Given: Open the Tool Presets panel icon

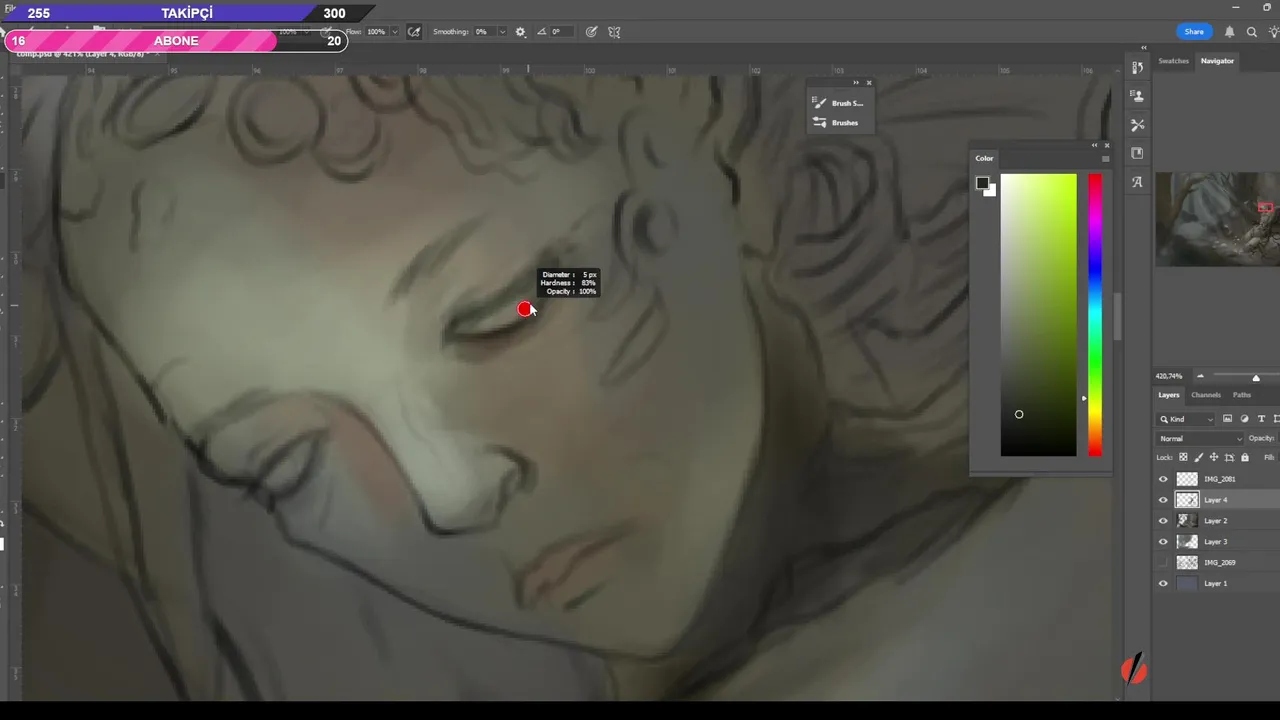Looking at the screenshot, I should point(1137,125).
